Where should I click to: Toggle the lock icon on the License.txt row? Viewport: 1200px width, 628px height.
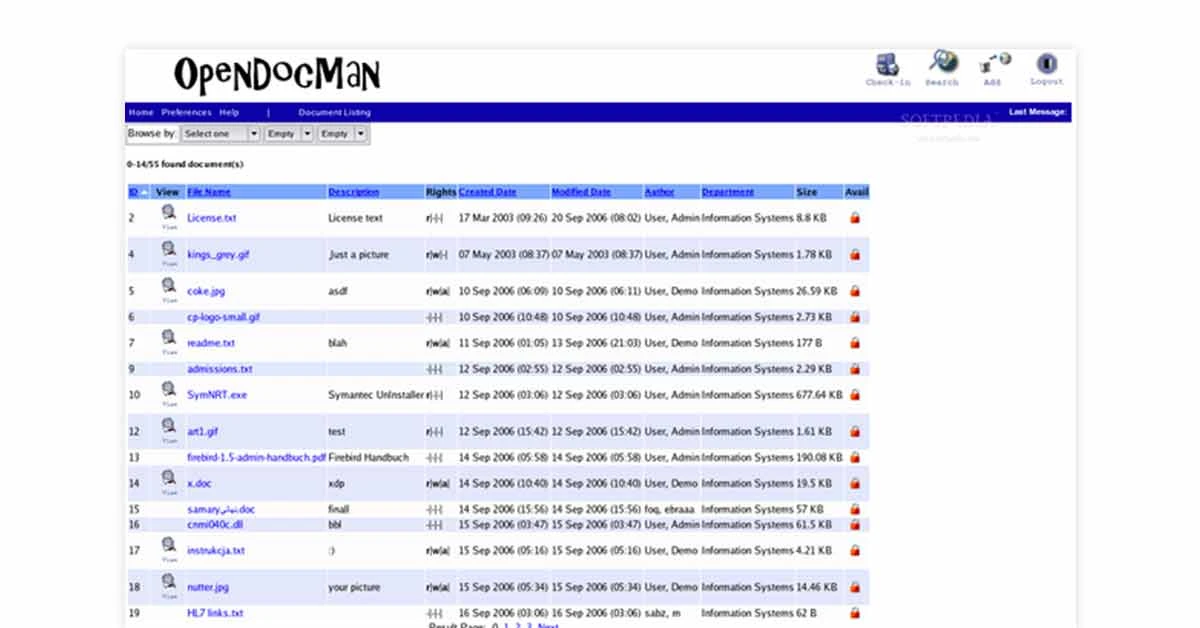click(855, 217)
